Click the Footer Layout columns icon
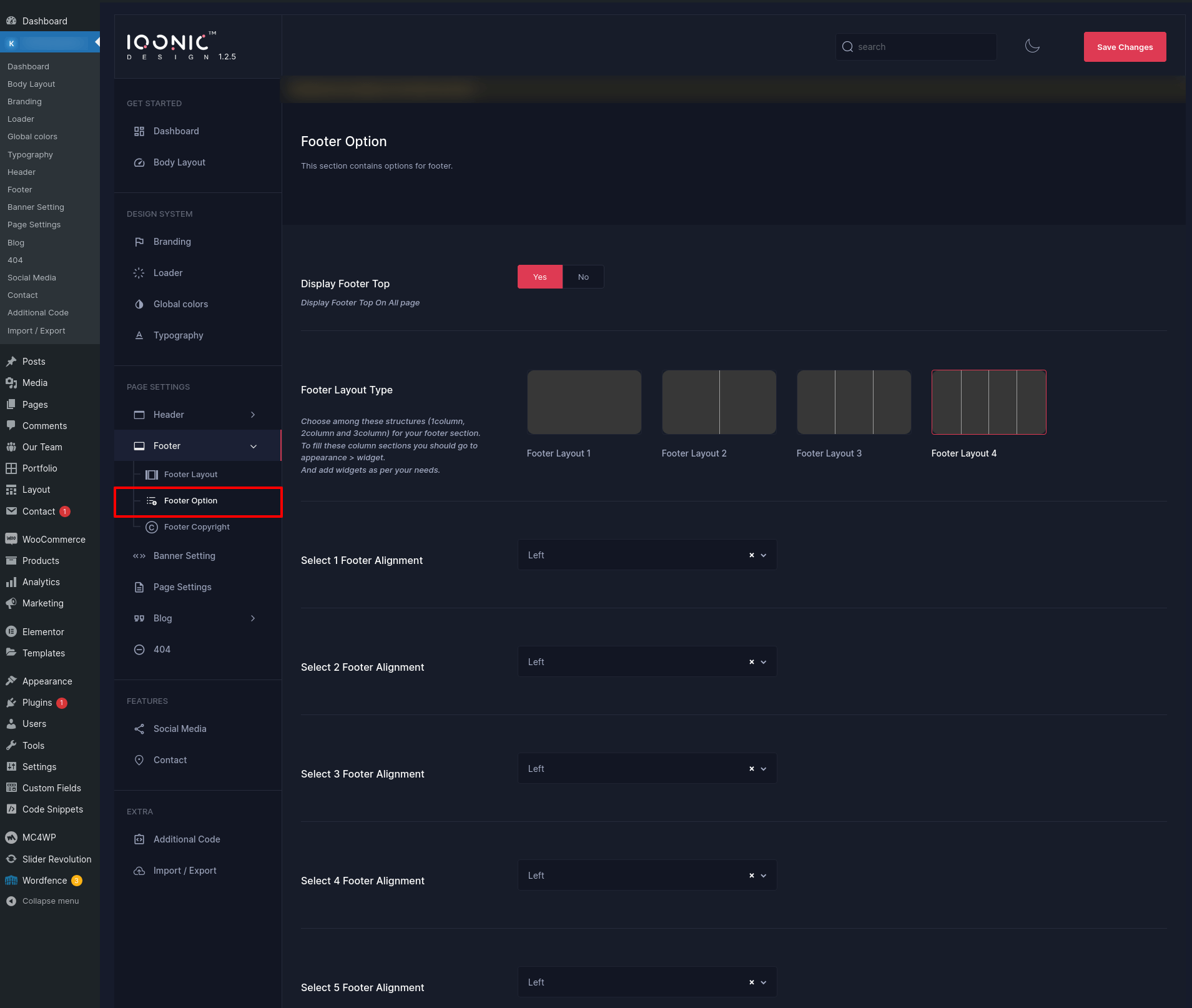The height and width of the screenshot is (1008, 1192). (152, 475)
